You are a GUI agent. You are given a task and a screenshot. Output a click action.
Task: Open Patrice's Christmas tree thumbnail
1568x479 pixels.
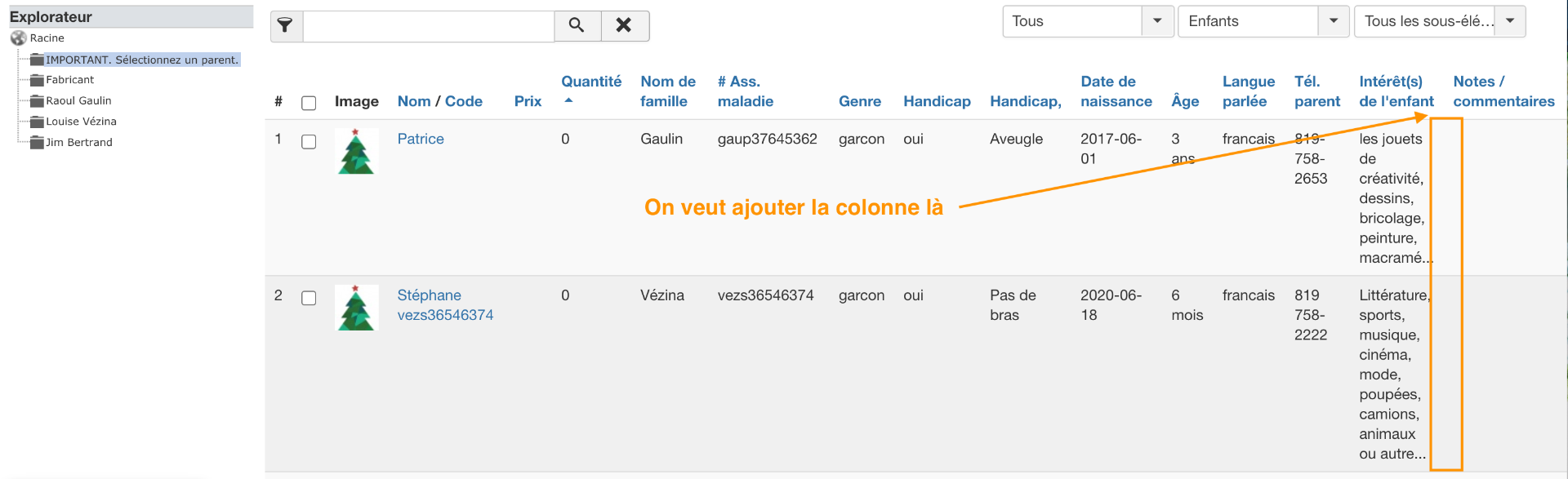coord(356,151)
